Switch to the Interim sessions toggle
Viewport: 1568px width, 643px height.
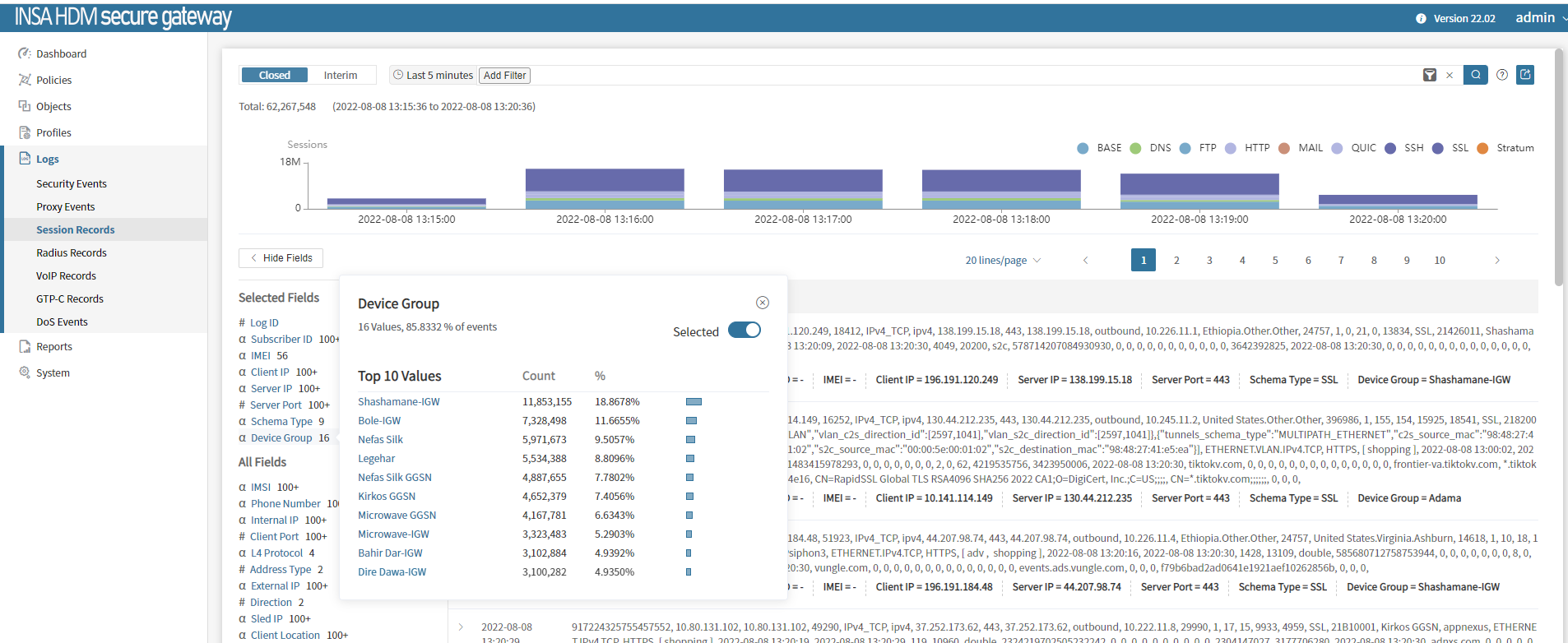pyautogui.click(x=341, y=75)
